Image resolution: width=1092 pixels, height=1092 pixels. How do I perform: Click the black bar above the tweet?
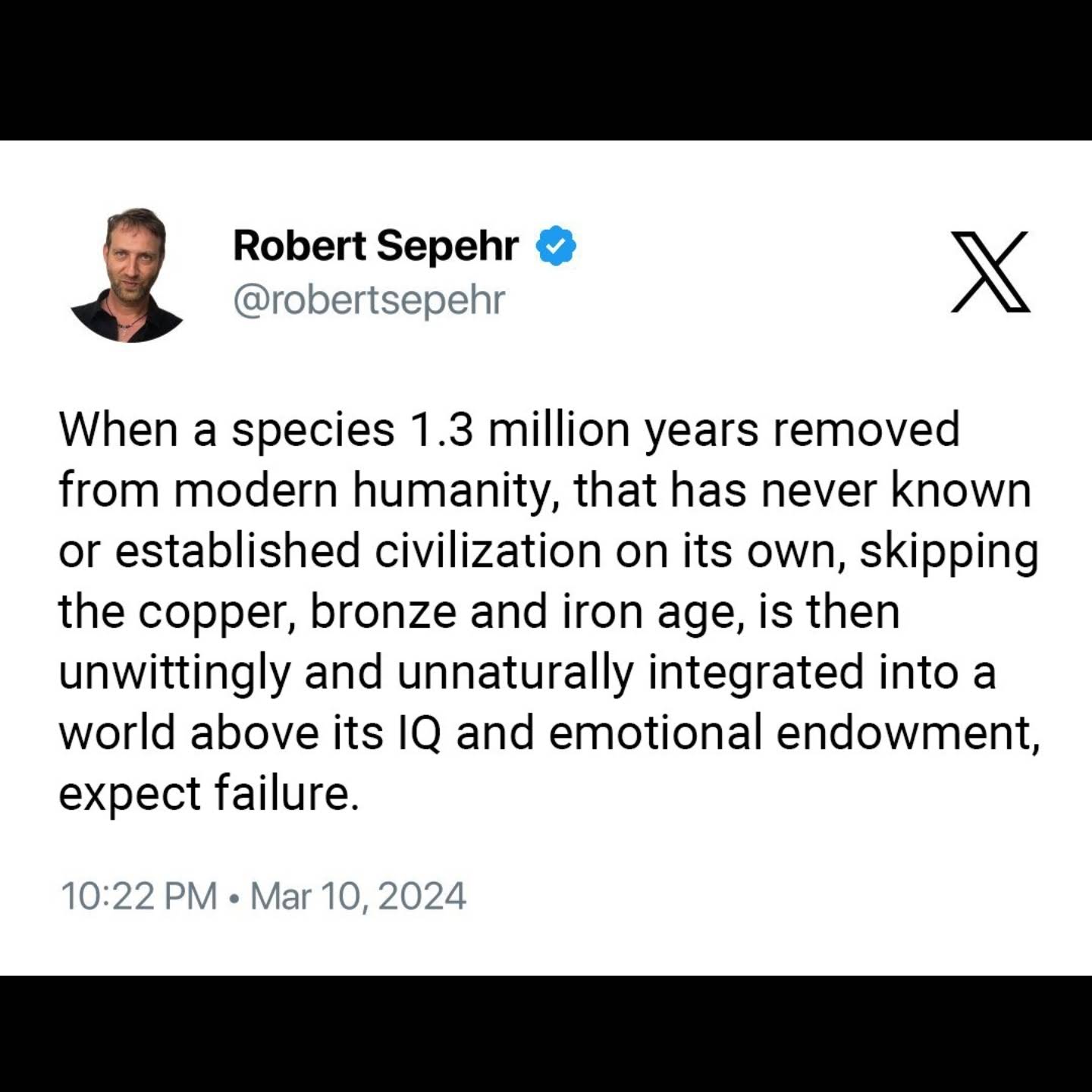click(x=546, y=70)
